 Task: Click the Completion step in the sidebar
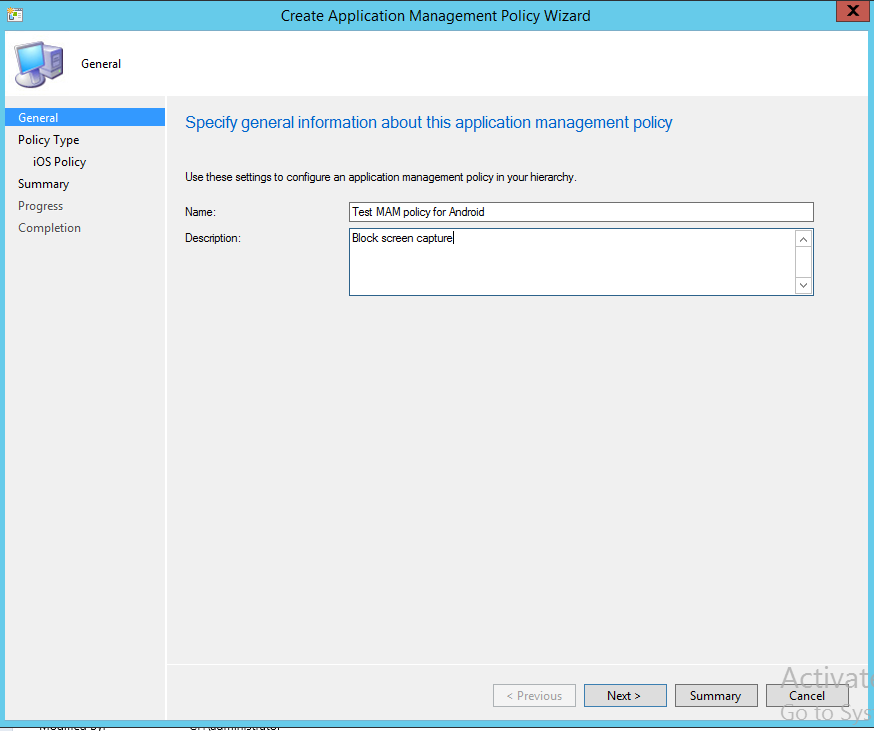click(49, 227)
